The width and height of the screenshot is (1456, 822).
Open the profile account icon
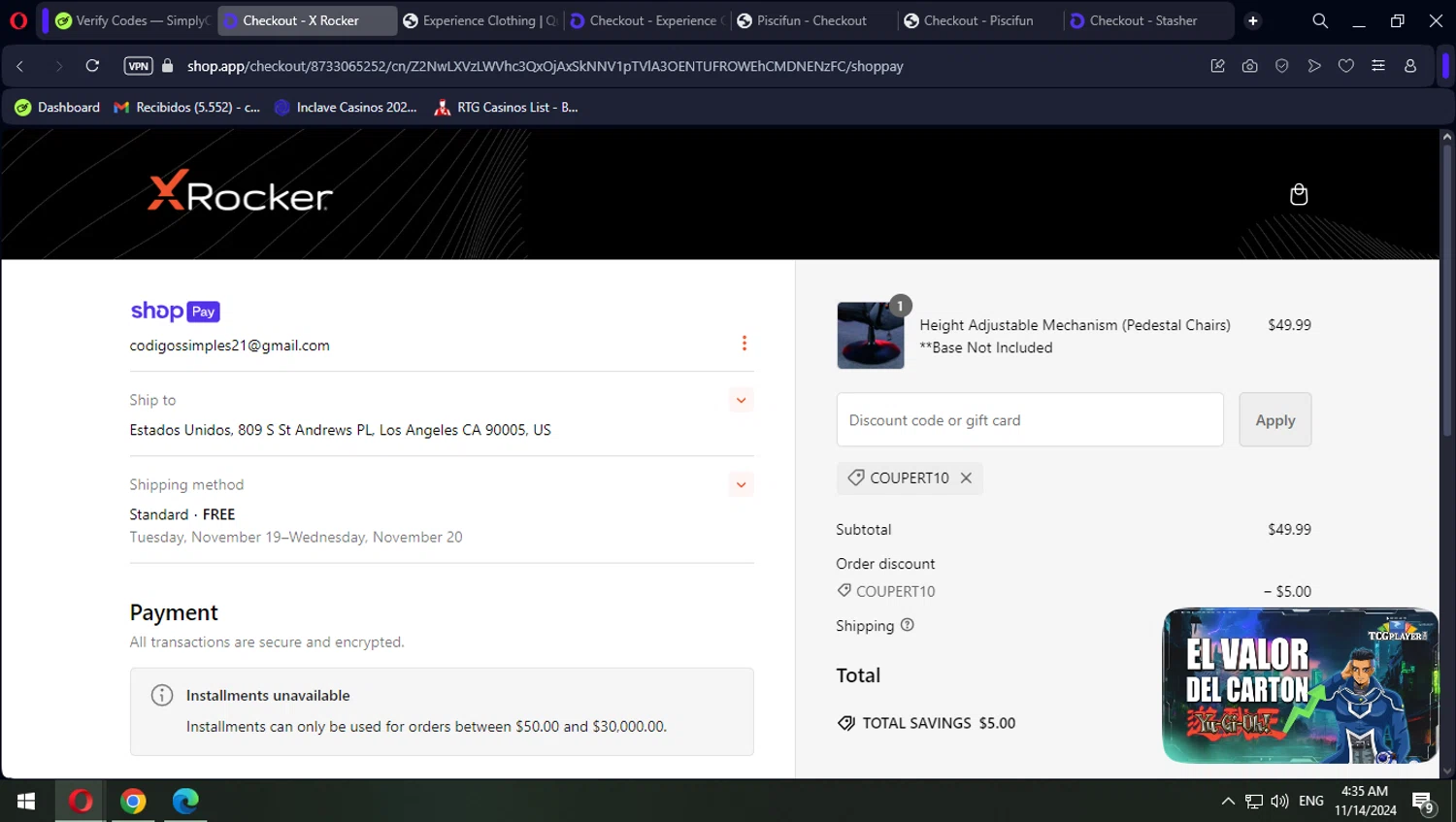point(1410,66)
